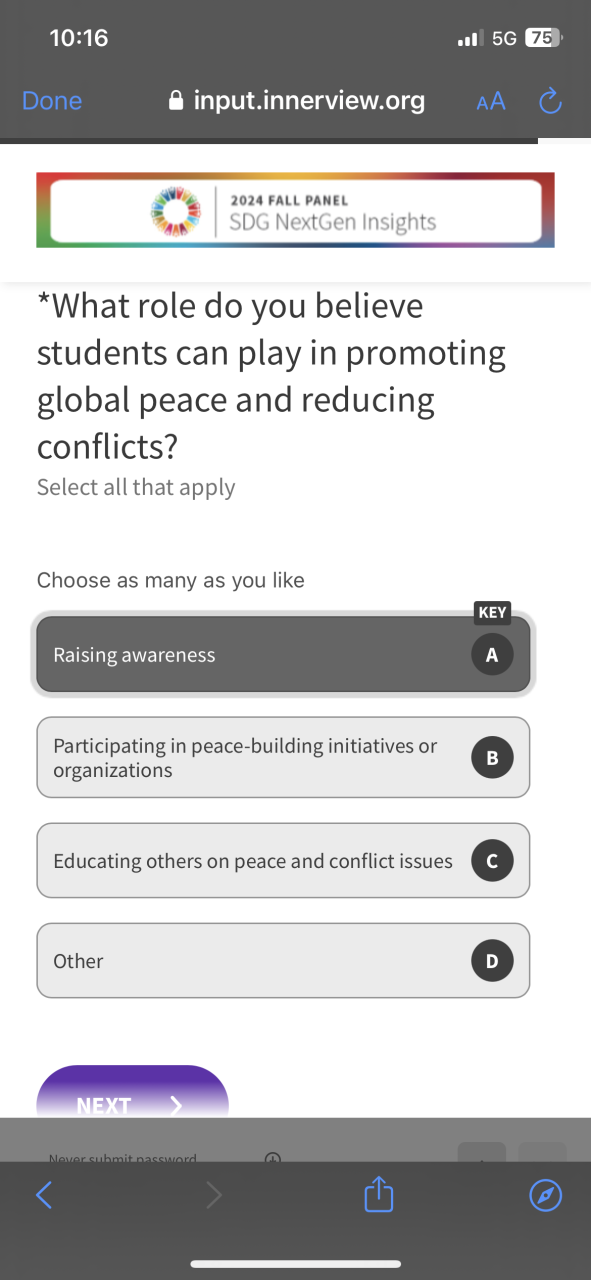The height and width of the screenshot is (1280, 591).
Task: Tap the A key badge
Action: pyautogui.click(x=492, y=655)
